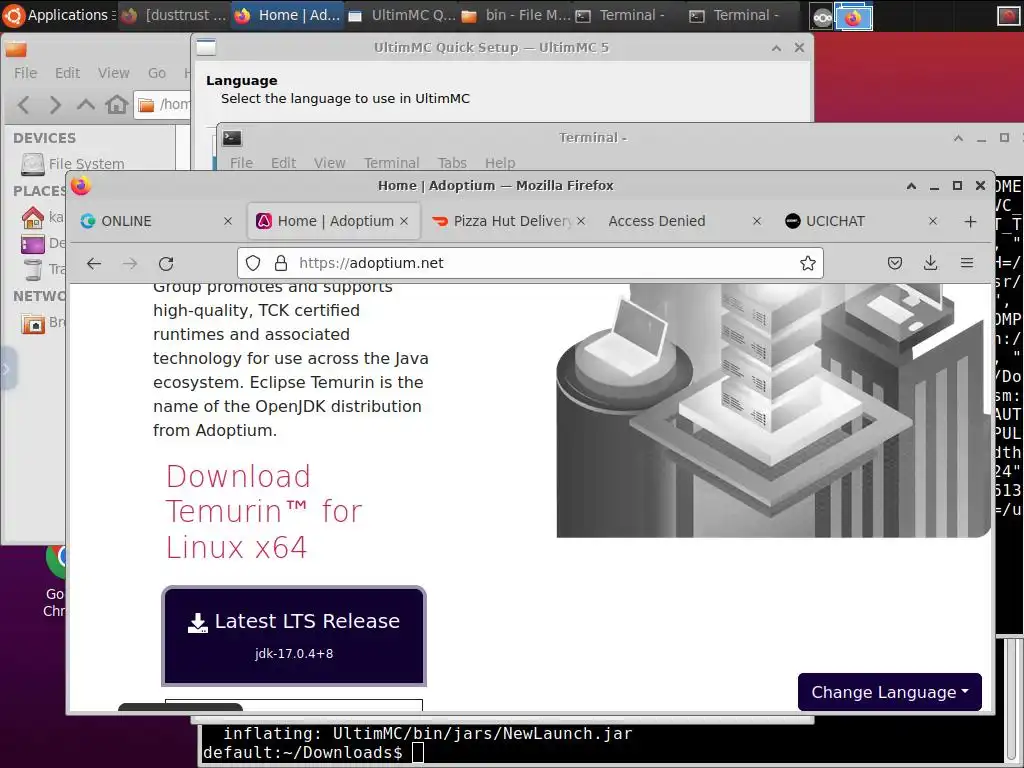Screen dimensions: 1024x768
Task: Open View menu in file manager
Action: pyautogui.click(x=114, y=73)
